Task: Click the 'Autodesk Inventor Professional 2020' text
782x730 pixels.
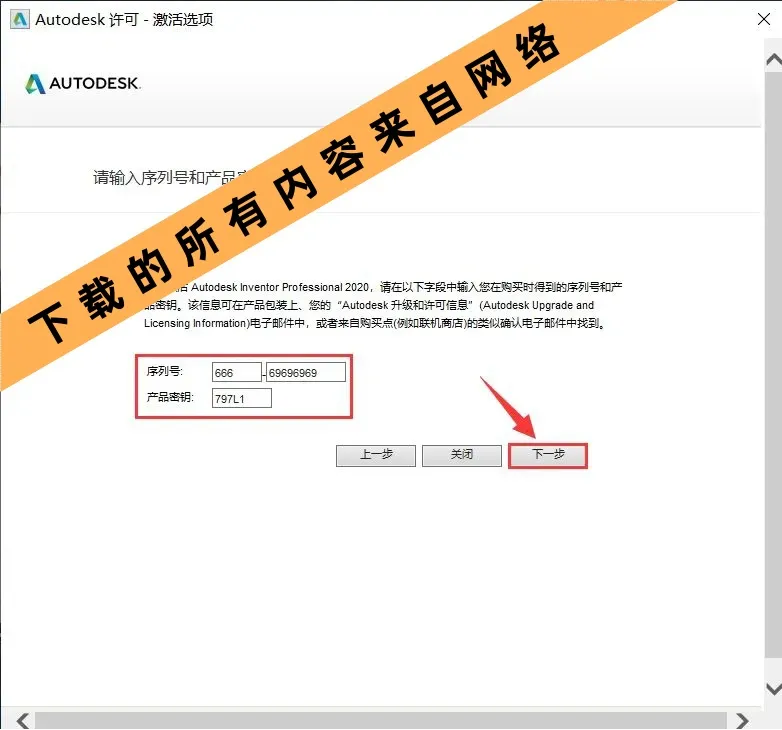Action: [x=280, y=287]
